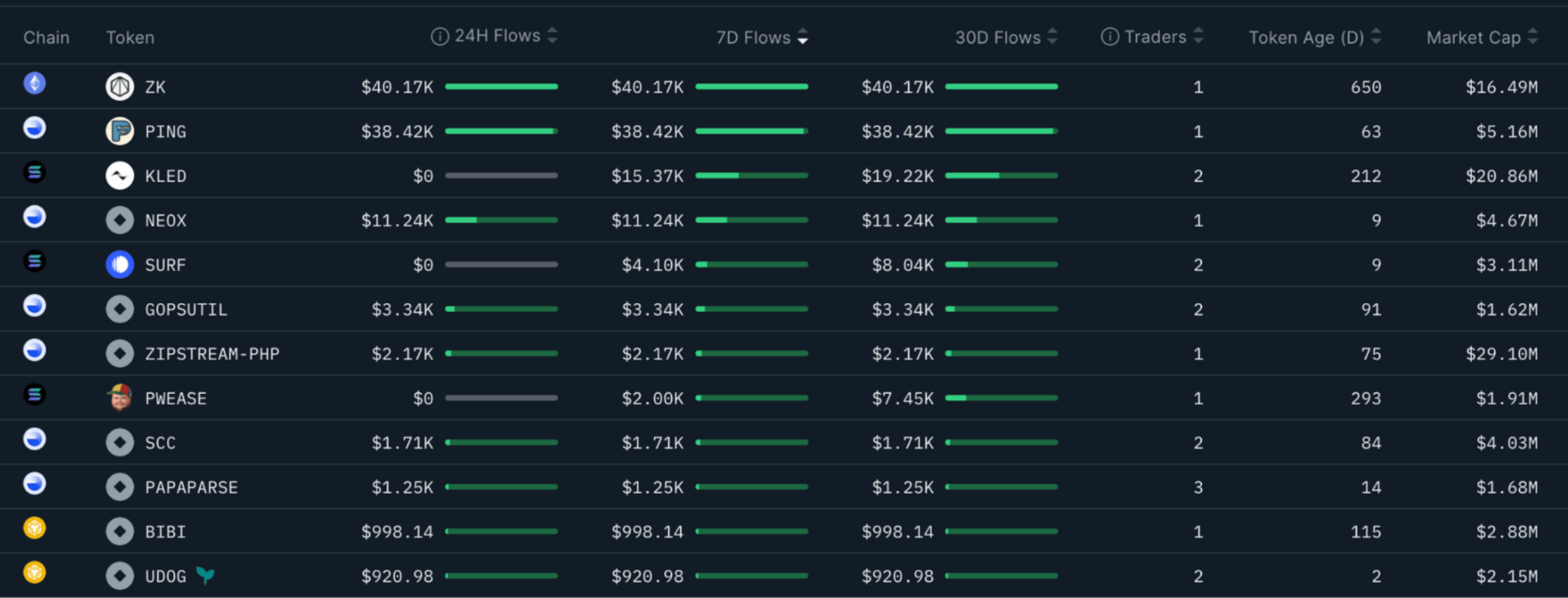Click the info icon next to 24H Flows
Screen dimensions: 1568x598
click(439, 37)
